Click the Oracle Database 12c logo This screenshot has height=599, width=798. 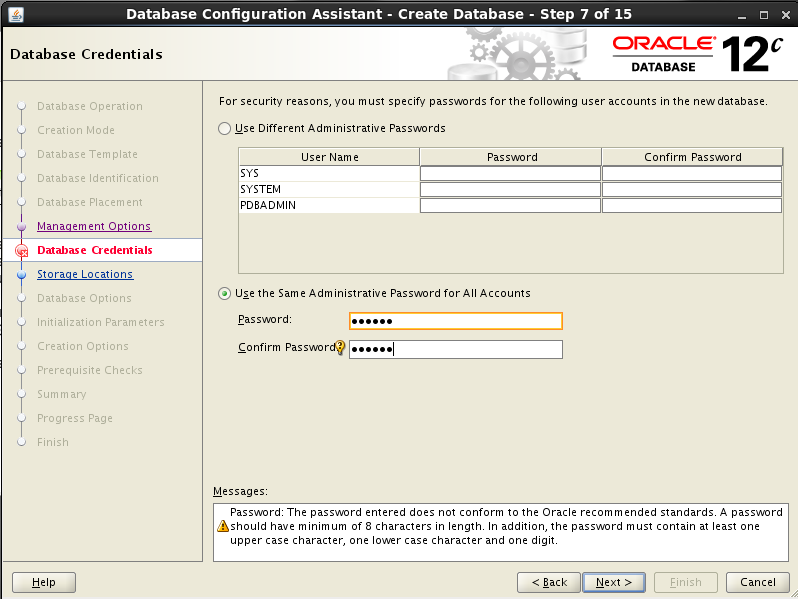tap(697, 53)
